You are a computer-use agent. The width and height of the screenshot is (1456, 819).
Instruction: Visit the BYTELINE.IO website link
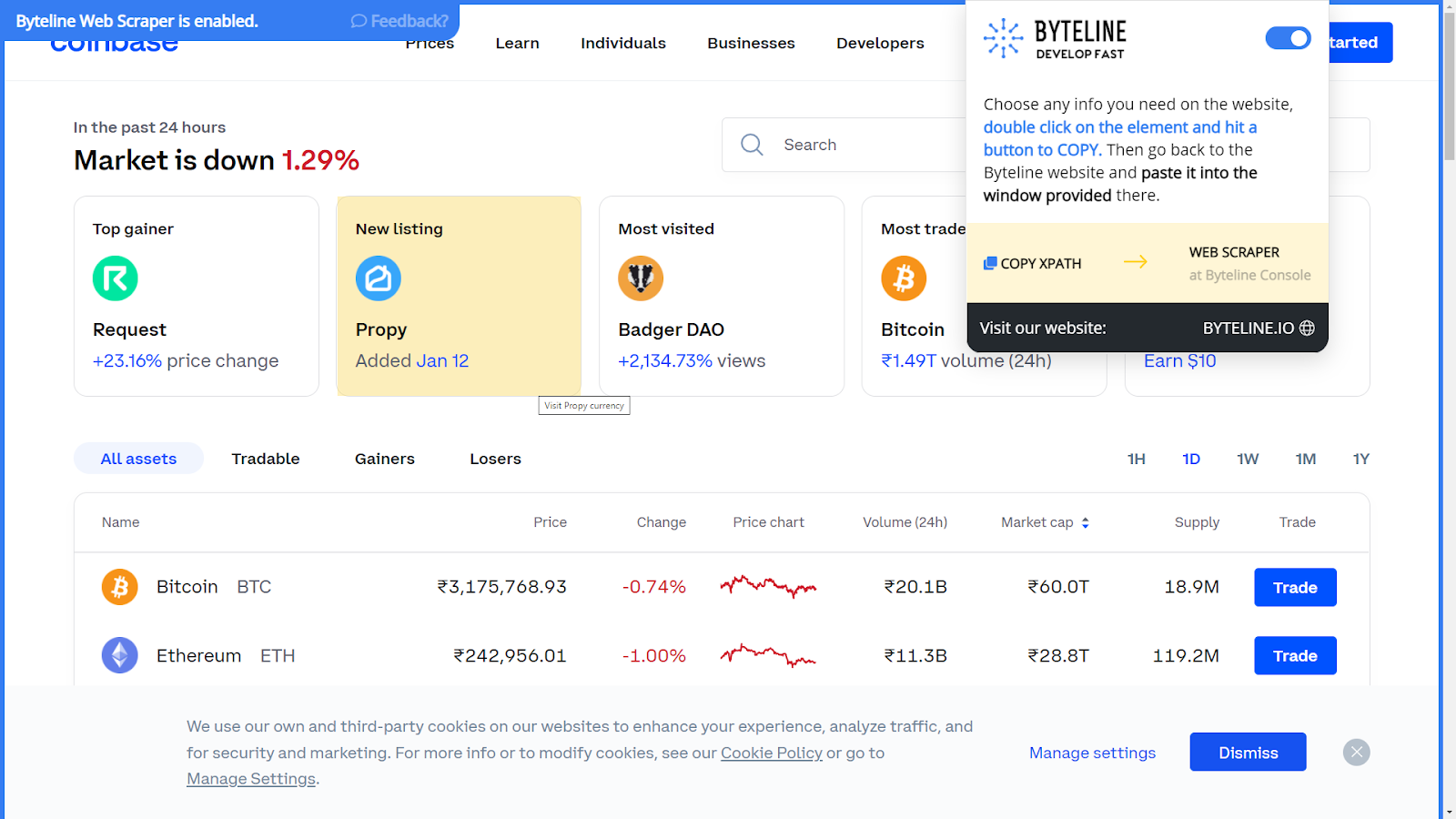coord(1259,328)
